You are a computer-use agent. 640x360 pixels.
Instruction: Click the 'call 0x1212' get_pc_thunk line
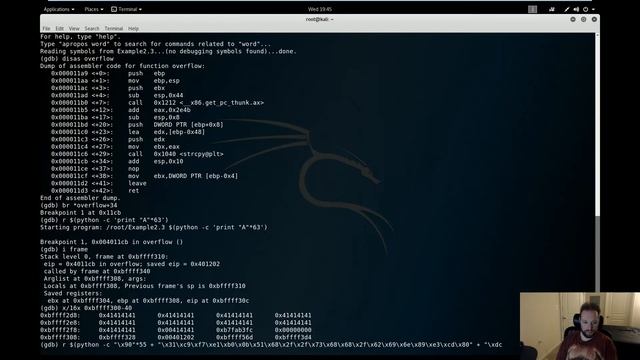tap(158, 102)
